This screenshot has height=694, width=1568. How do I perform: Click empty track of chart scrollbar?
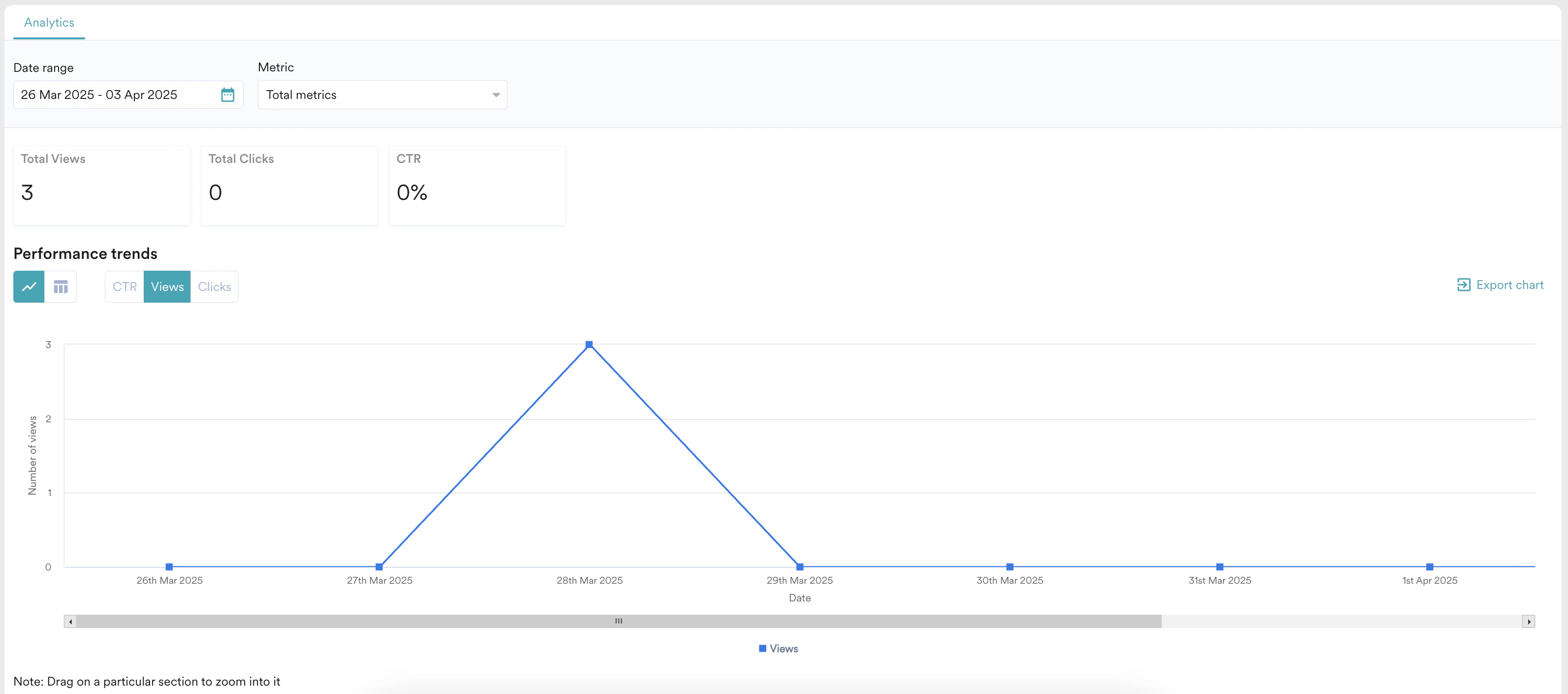click(x=1339, y=622)
